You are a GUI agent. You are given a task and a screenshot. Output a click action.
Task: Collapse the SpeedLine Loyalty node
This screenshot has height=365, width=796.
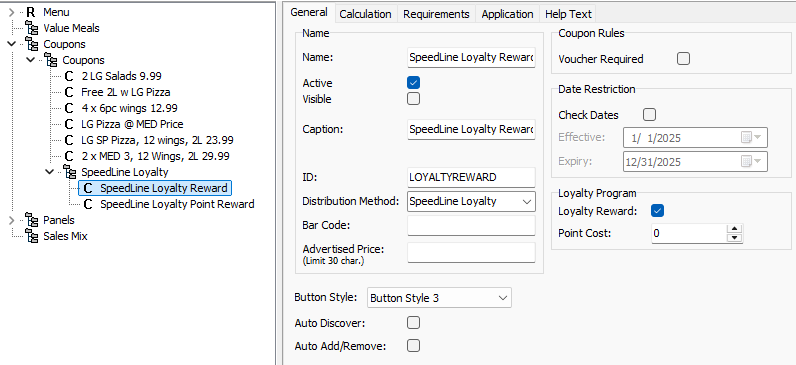point(50,172)
